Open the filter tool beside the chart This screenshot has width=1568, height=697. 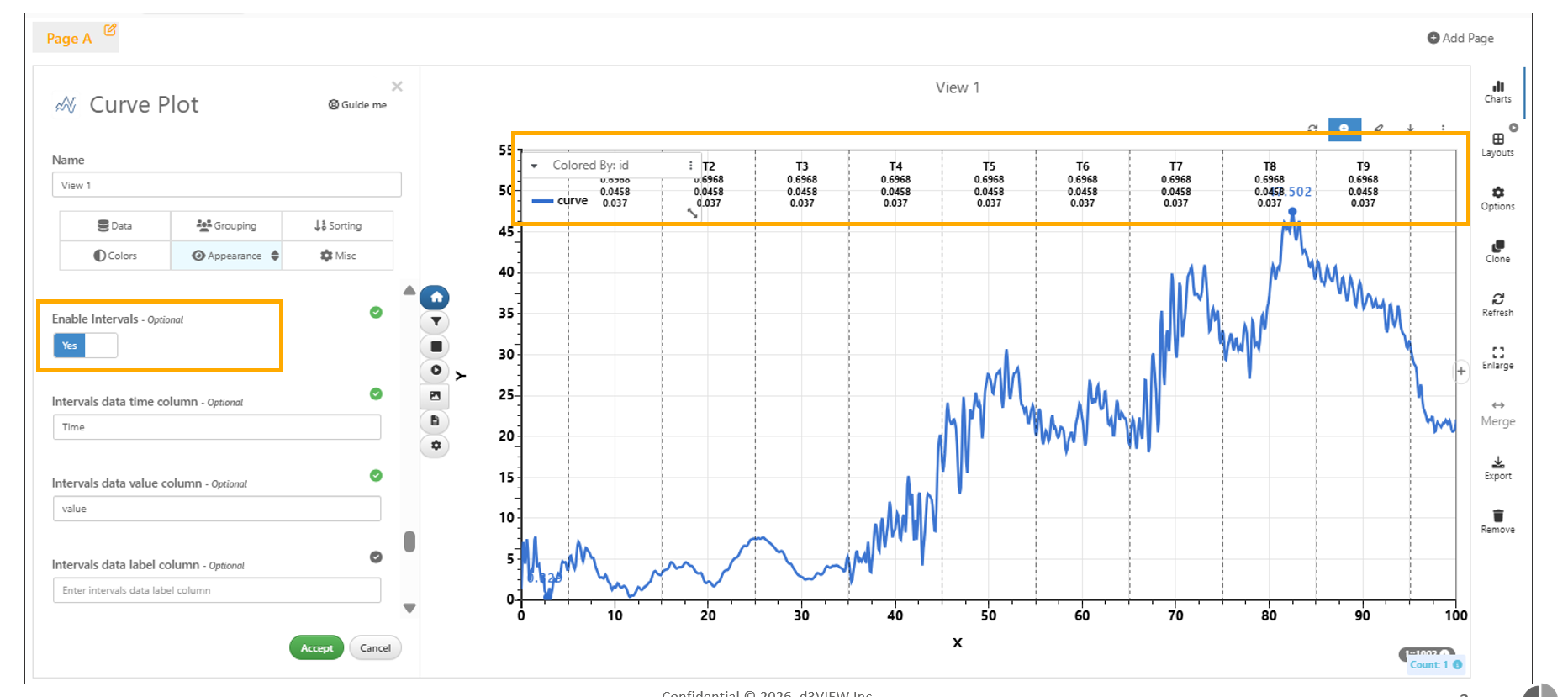436,322
